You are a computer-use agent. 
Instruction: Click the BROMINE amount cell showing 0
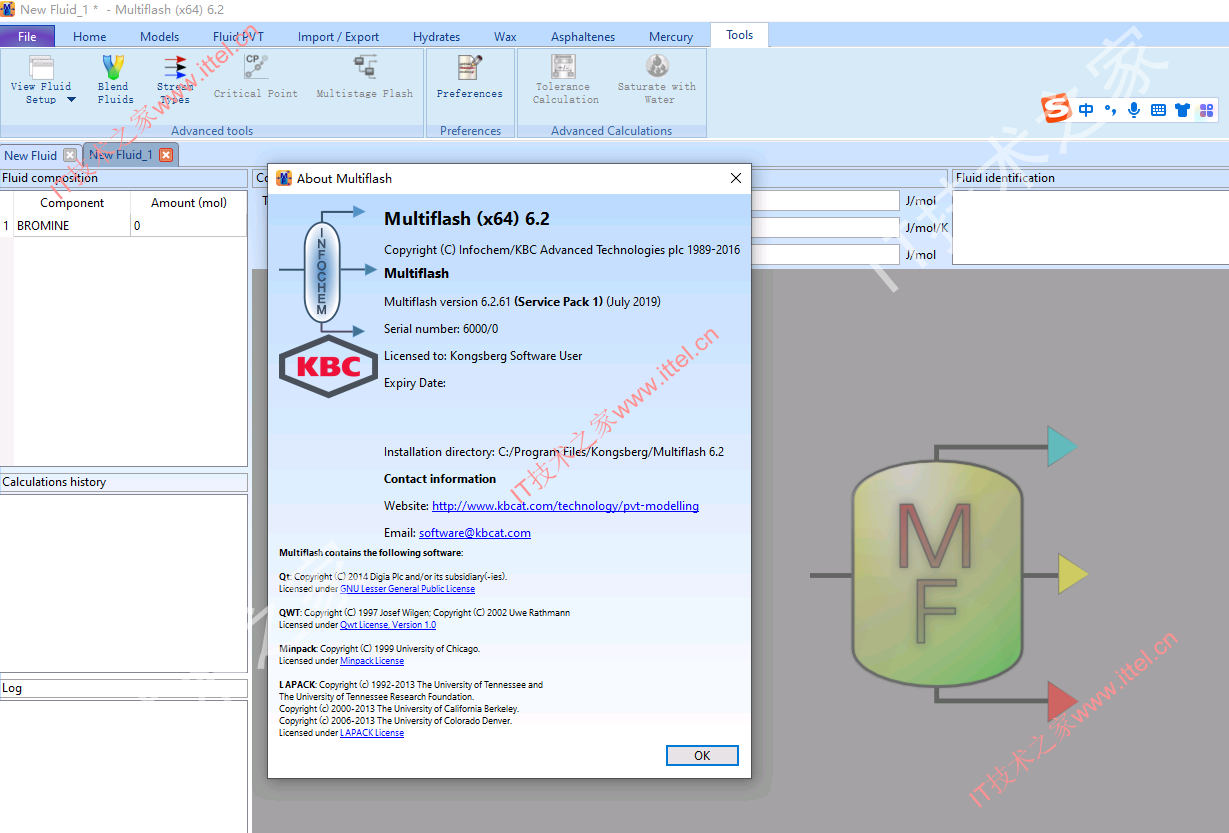188,226
